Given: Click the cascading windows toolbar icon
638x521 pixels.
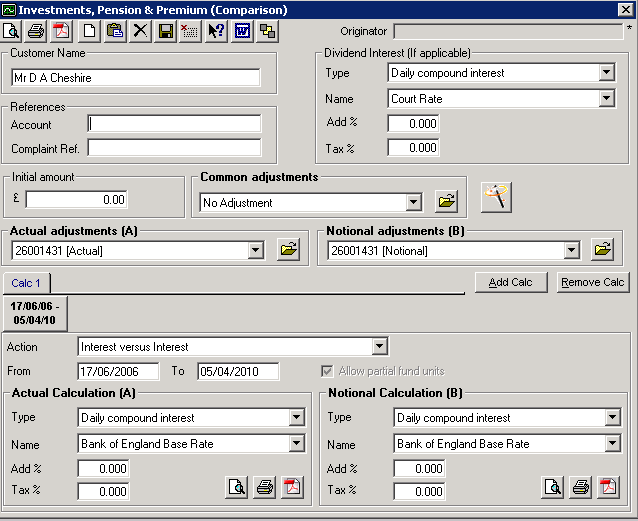Looking at the screenshot, I should (x=267, y=31).
